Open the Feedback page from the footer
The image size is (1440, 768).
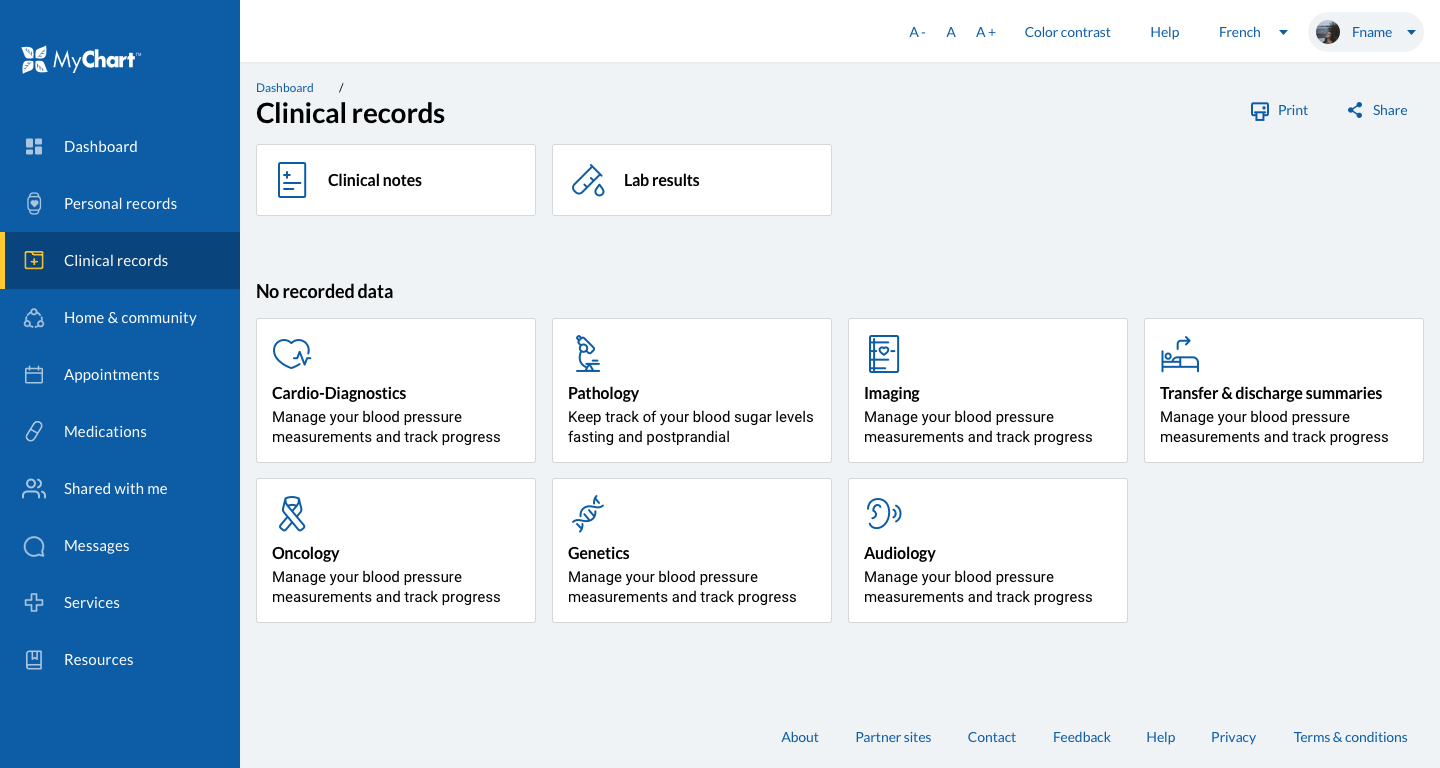[x=1081, y=737]
